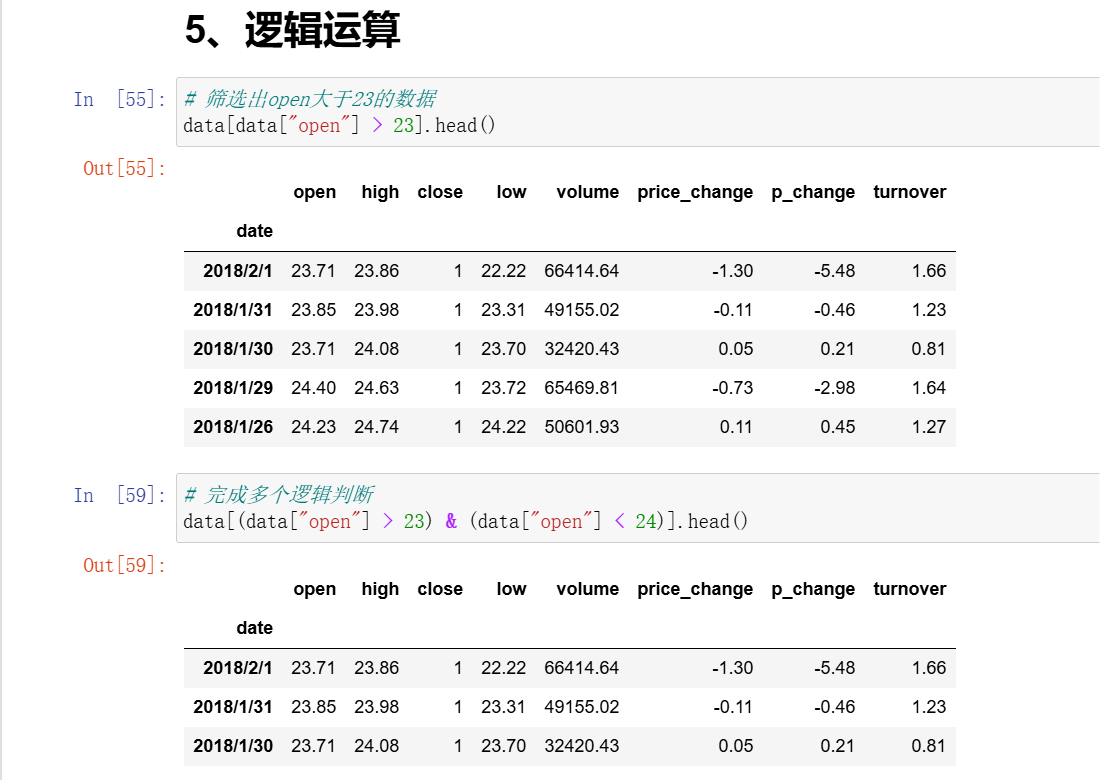The width and height of the screenshot is (1100, 780).
Task: Click open value 24.40
Action: coord(314,388)
